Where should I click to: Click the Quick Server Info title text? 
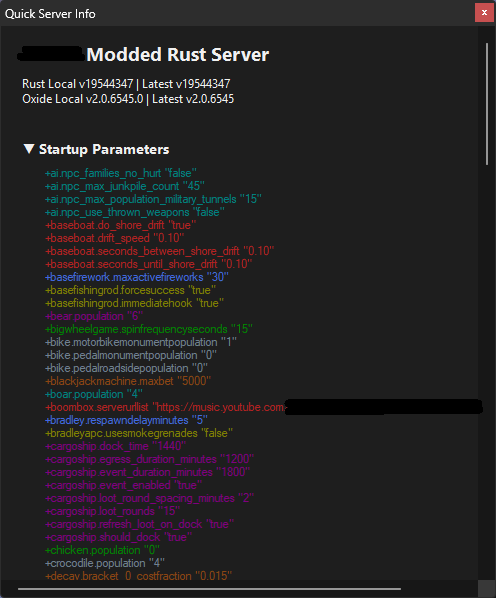[x=50, y=14]
